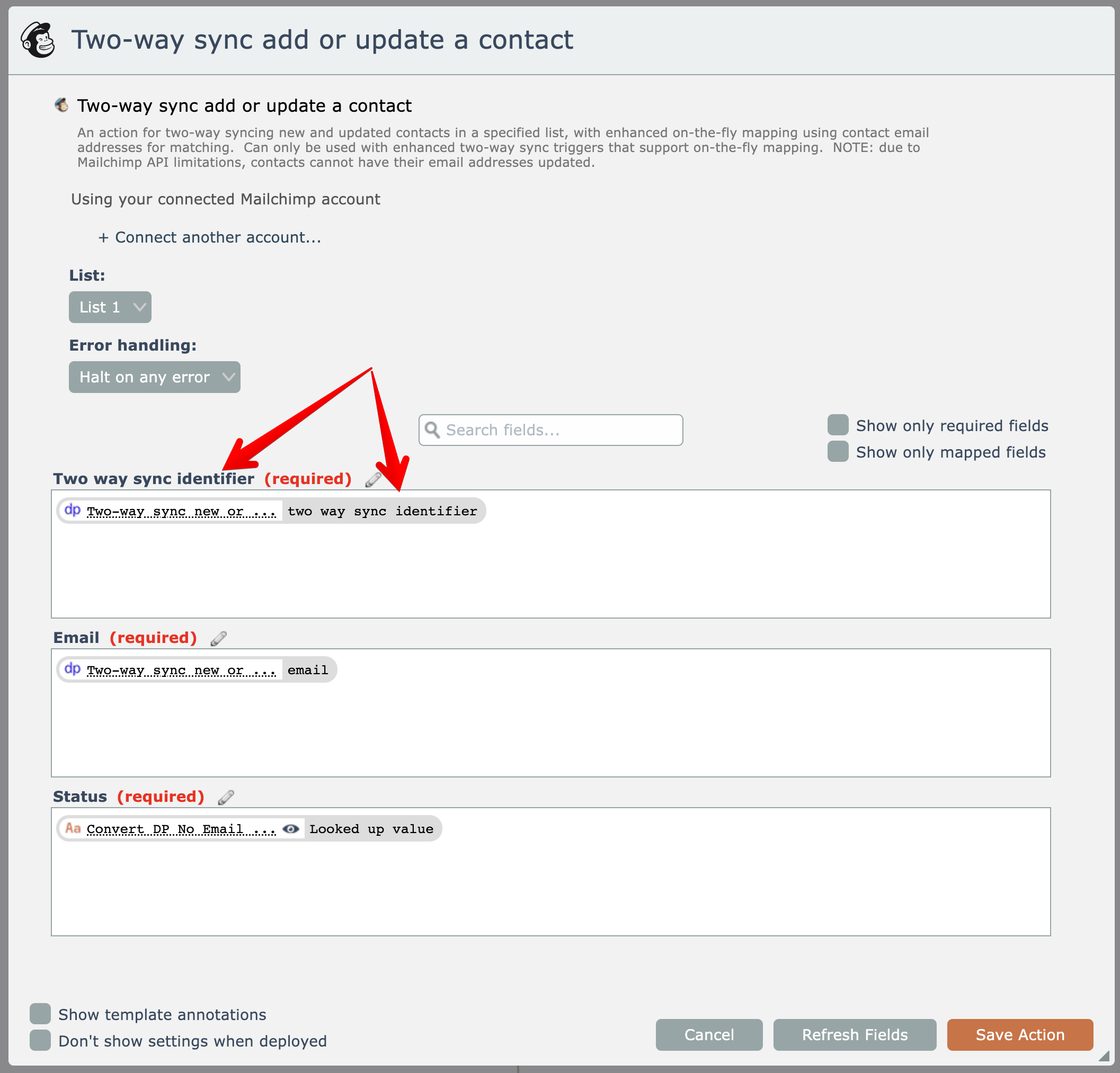Click the eye icon in the Status field

[x=291, y=829]
